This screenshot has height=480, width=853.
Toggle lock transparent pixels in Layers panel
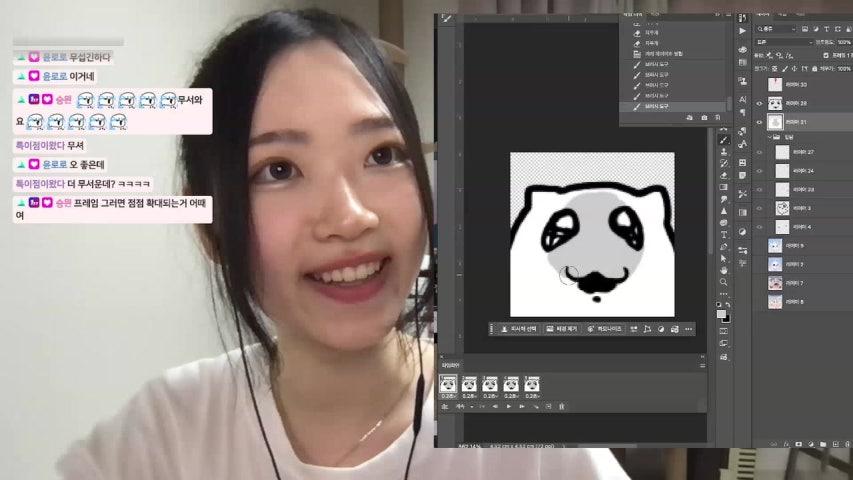pyautogui.click(x=775, y=69)
